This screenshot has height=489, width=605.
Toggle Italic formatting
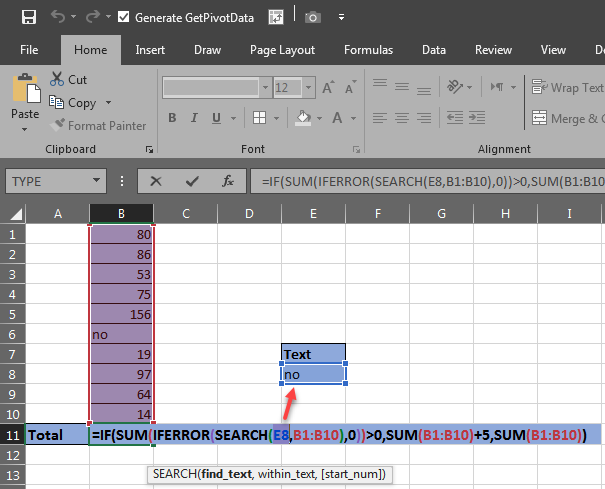click(194, 118)
